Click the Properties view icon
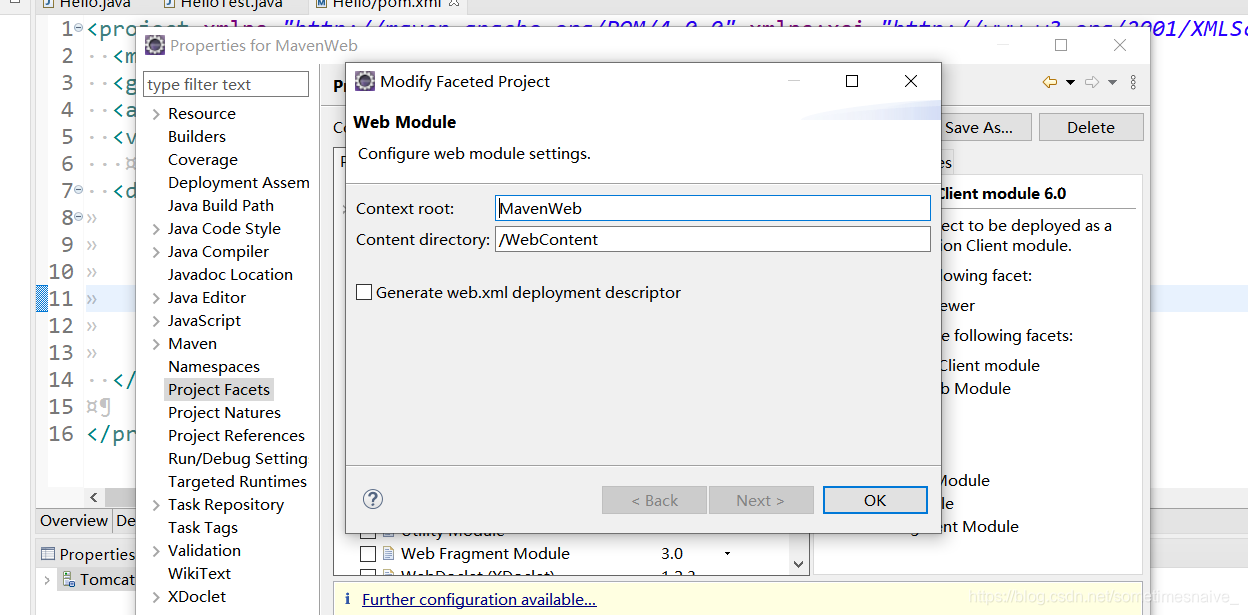 [48, 554]
